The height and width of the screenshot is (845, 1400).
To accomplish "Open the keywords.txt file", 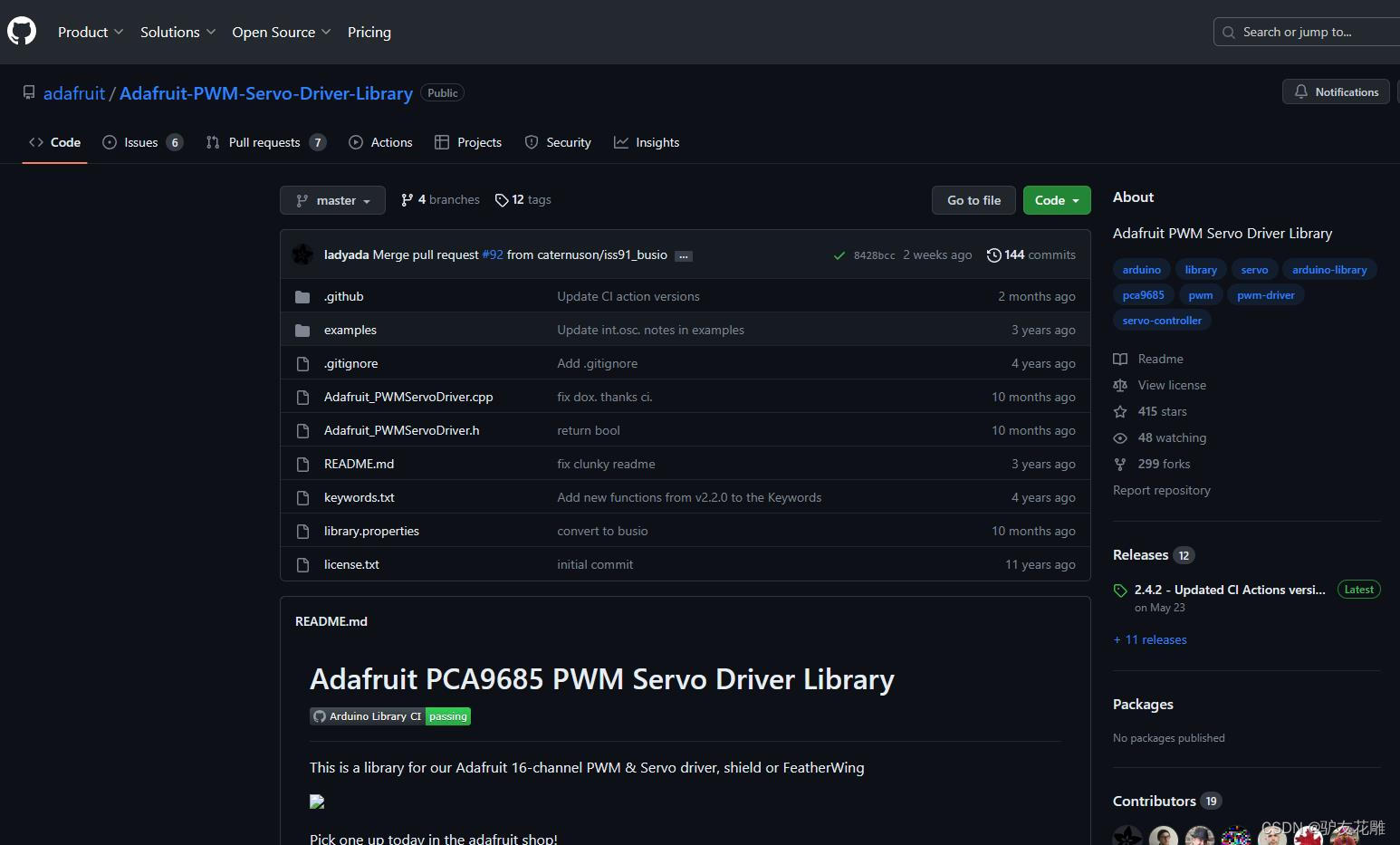I will click(359, 498).
